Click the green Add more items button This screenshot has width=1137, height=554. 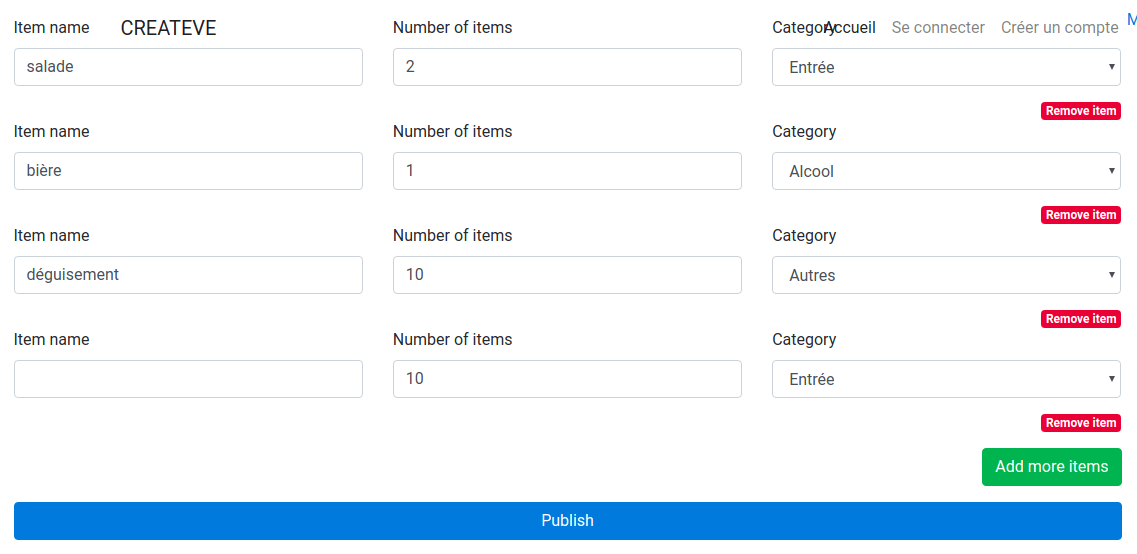[1051, 467]
